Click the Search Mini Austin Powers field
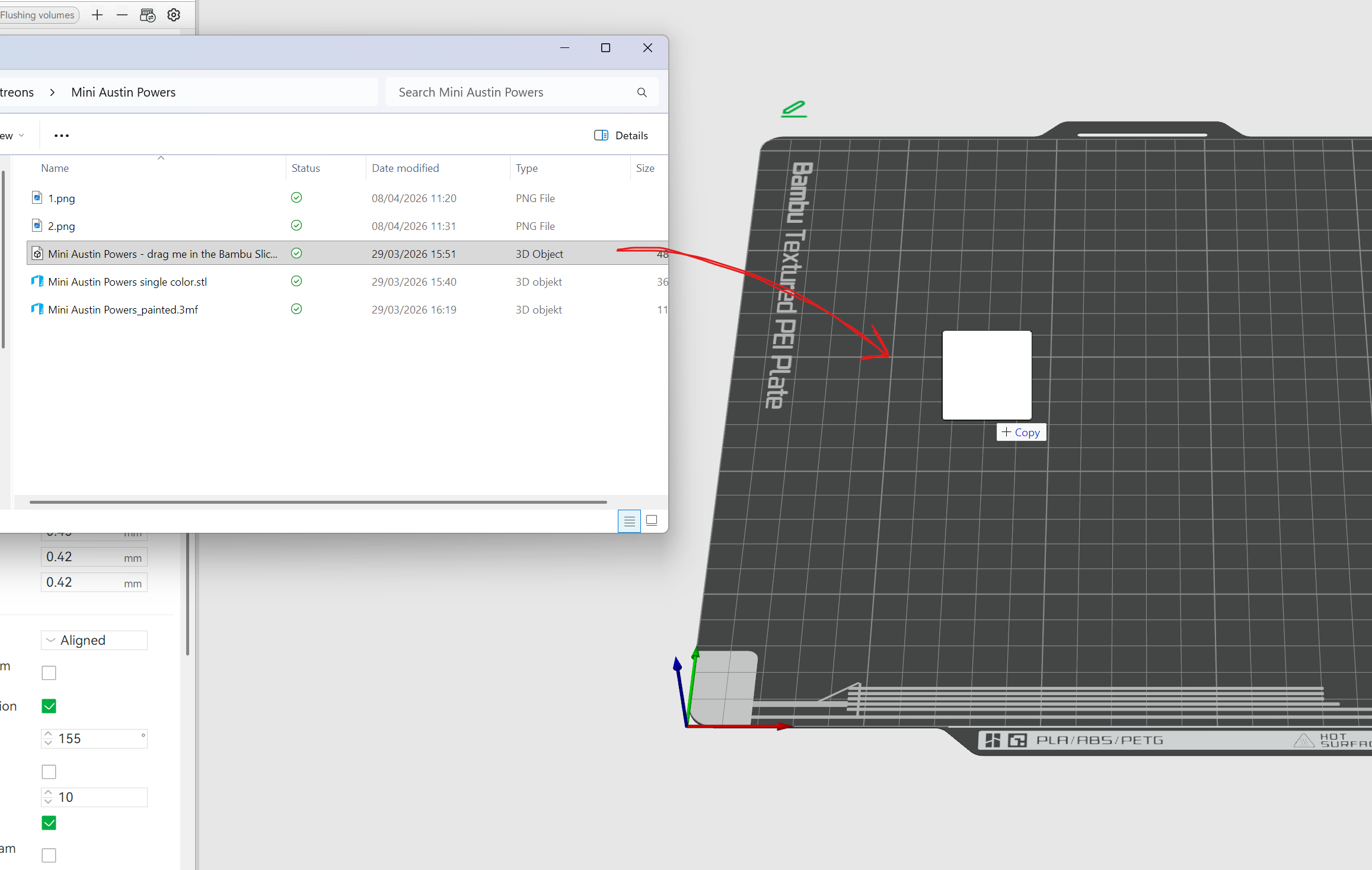Screen dimensions: 1372x870 pos(522,92)
